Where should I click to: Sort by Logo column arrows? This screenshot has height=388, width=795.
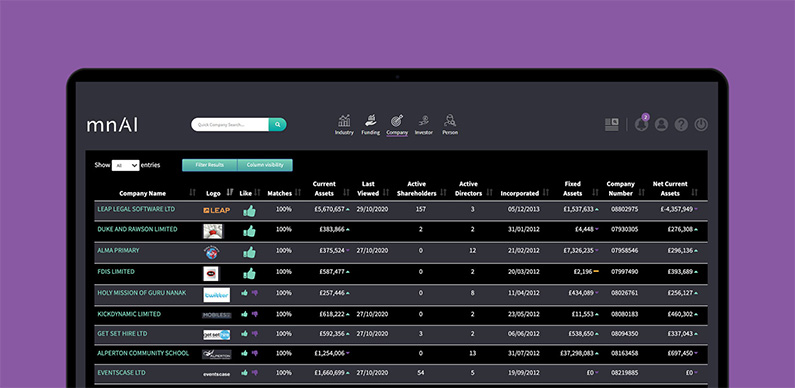point(230,193)
